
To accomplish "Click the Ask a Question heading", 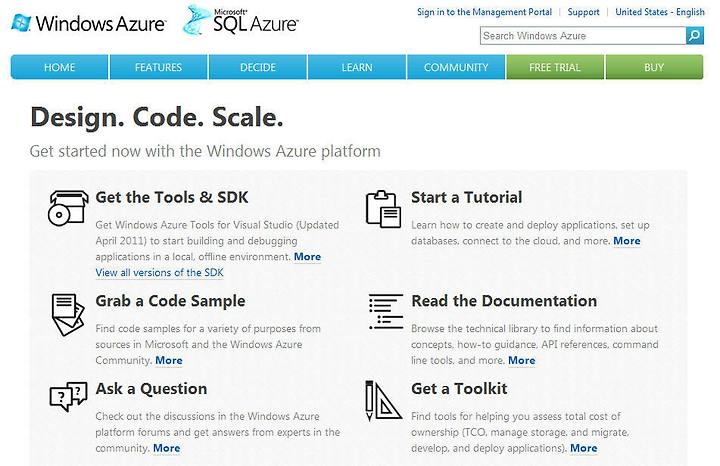I will click(x=151, y=389).
